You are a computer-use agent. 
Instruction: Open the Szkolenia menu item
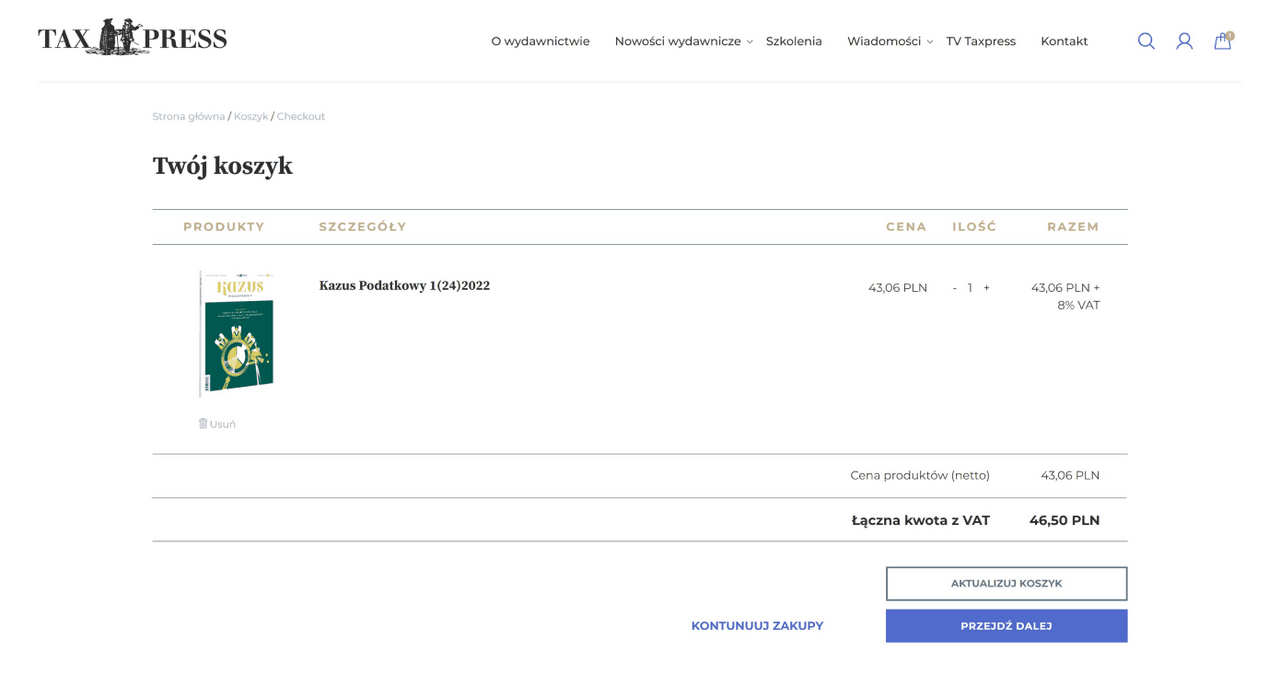[794, 41]
